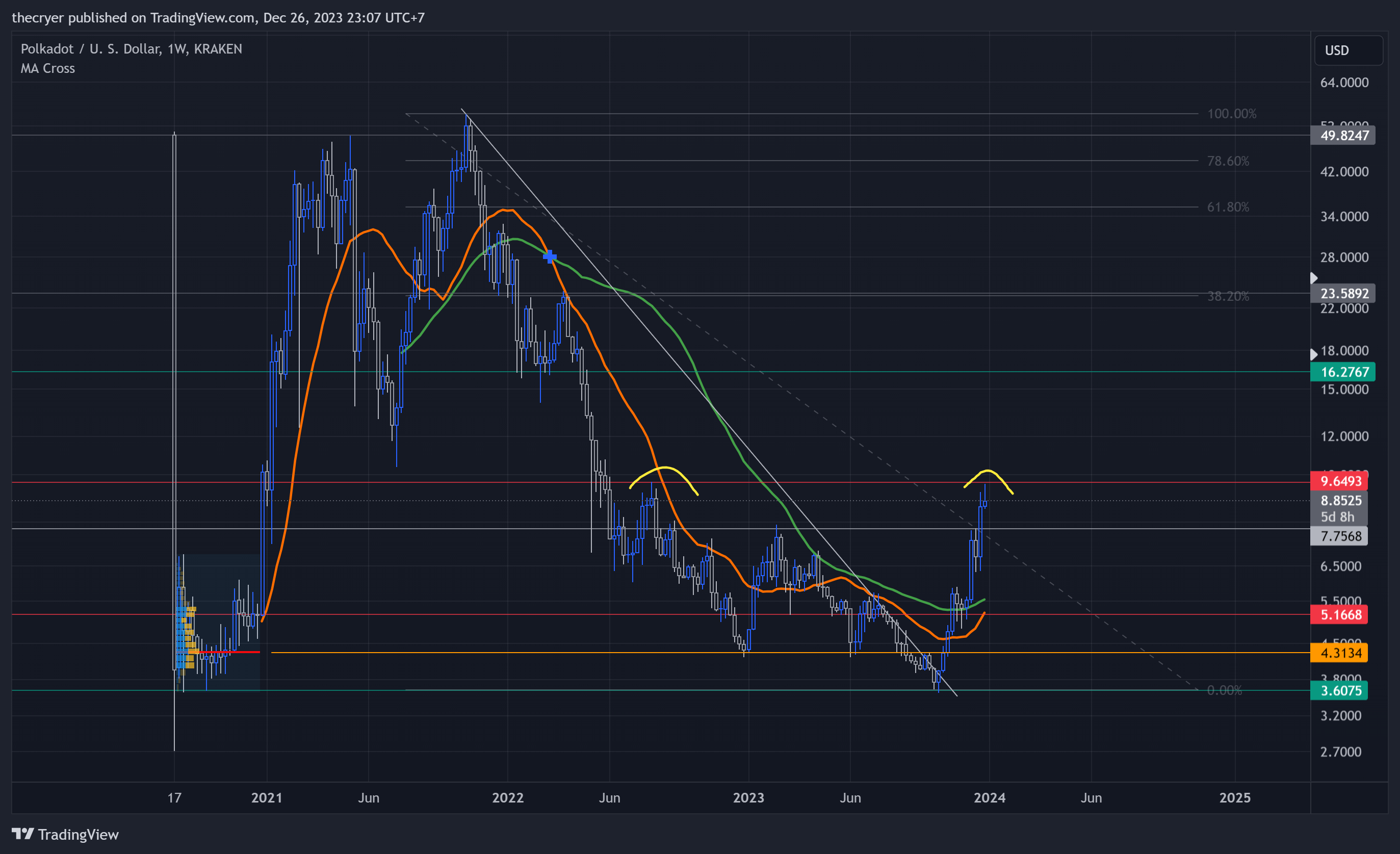Select the 7.7568 price label
The image size is (1400, 854).
coord(1339,536)
